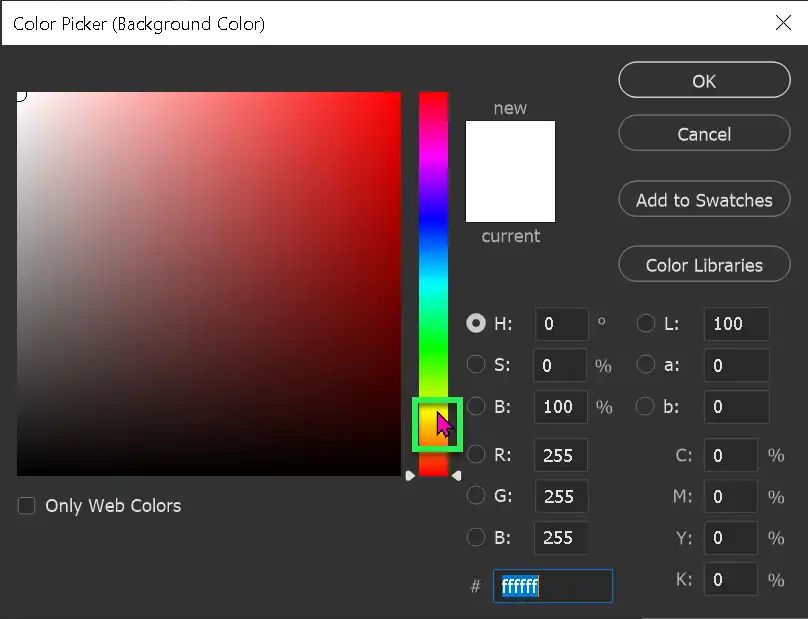The height and width of the screenshot is (619, 808).
Task: Confirm the color with OK
Action: click(704, 81)
